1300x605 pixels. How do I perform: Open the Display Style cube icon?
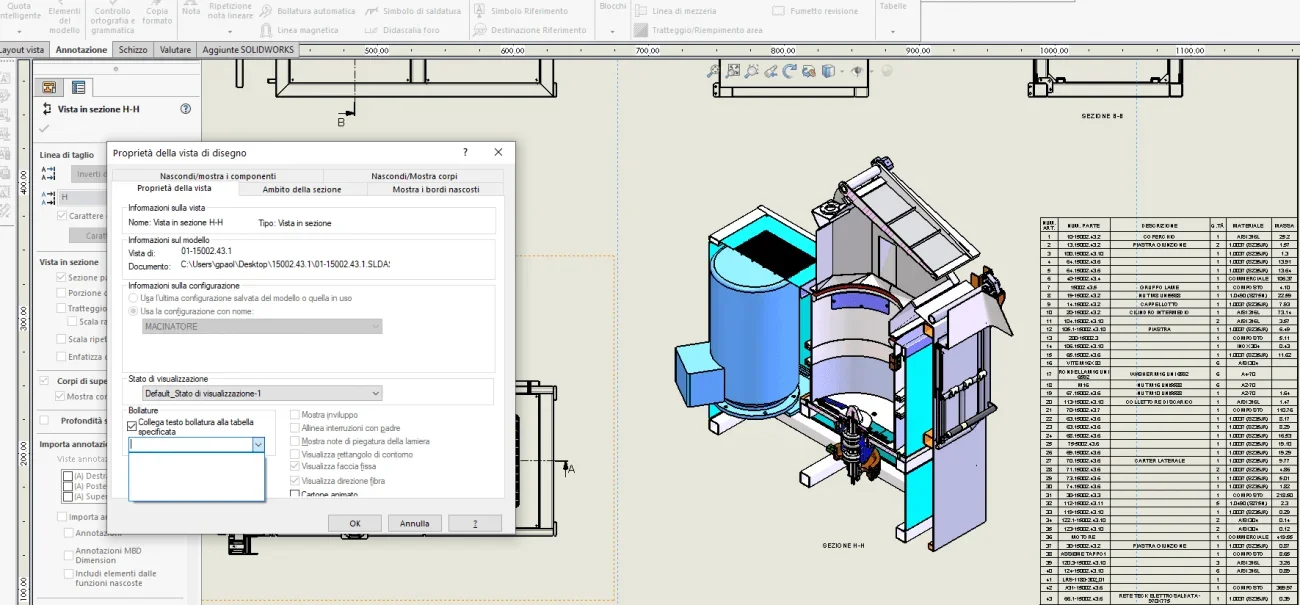click(x=828, y=71)
